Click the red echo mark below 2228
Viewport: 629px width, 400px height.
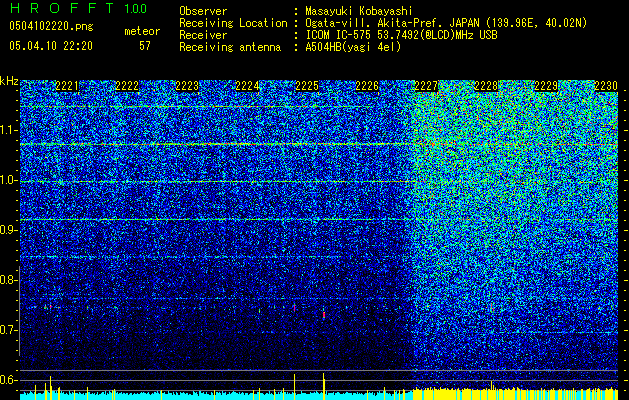[x=491, y=308]
